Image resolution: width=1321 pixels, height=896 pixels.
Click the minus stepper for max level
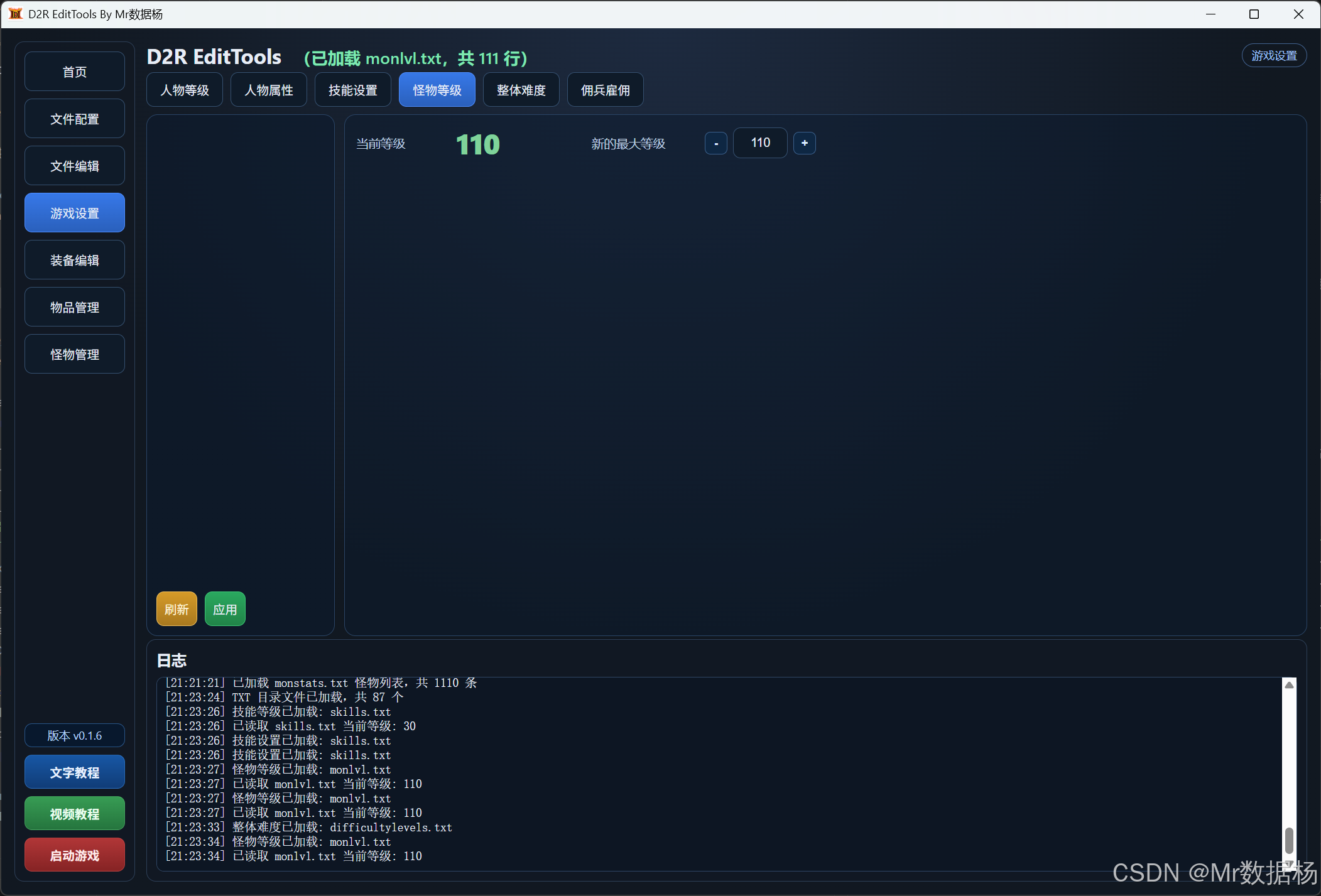coord(715,143)
